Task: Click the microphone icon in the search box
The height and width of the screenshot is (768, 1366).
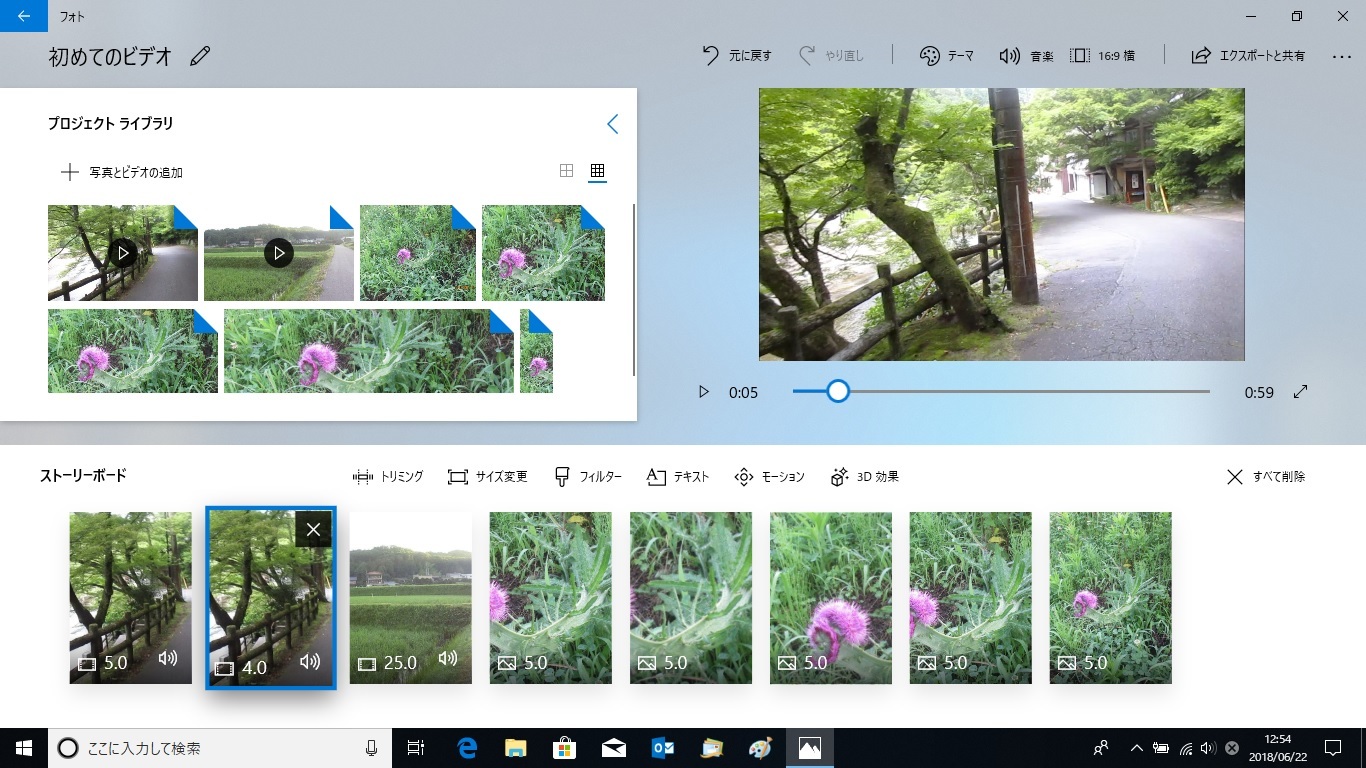Action: (372, 748)
